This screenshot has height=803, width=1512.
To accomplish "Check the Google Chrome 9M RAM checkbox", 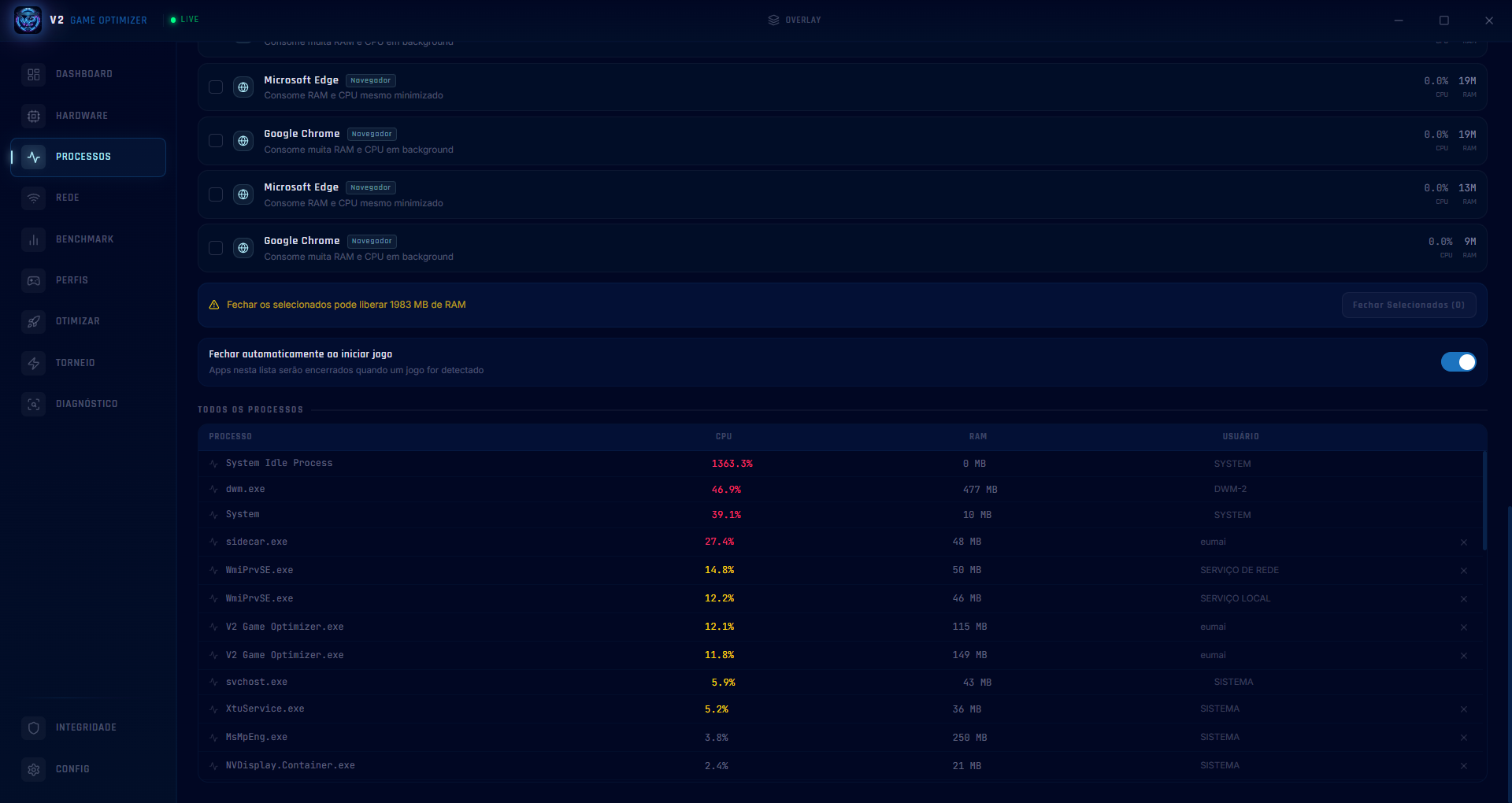I will (216, 248).
